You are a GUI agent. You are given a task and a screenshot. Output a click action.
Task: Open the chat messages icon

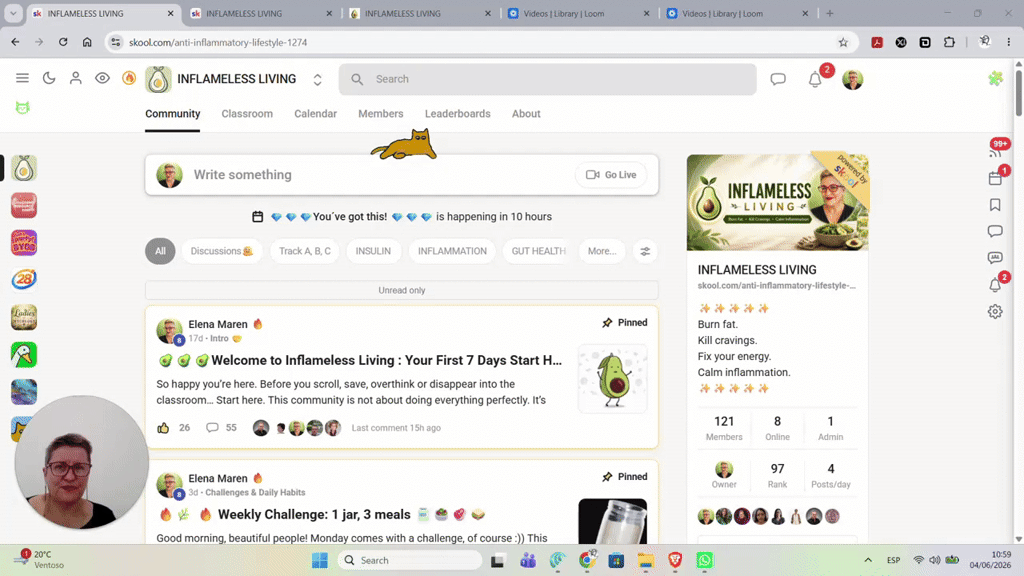pos(778,79)
